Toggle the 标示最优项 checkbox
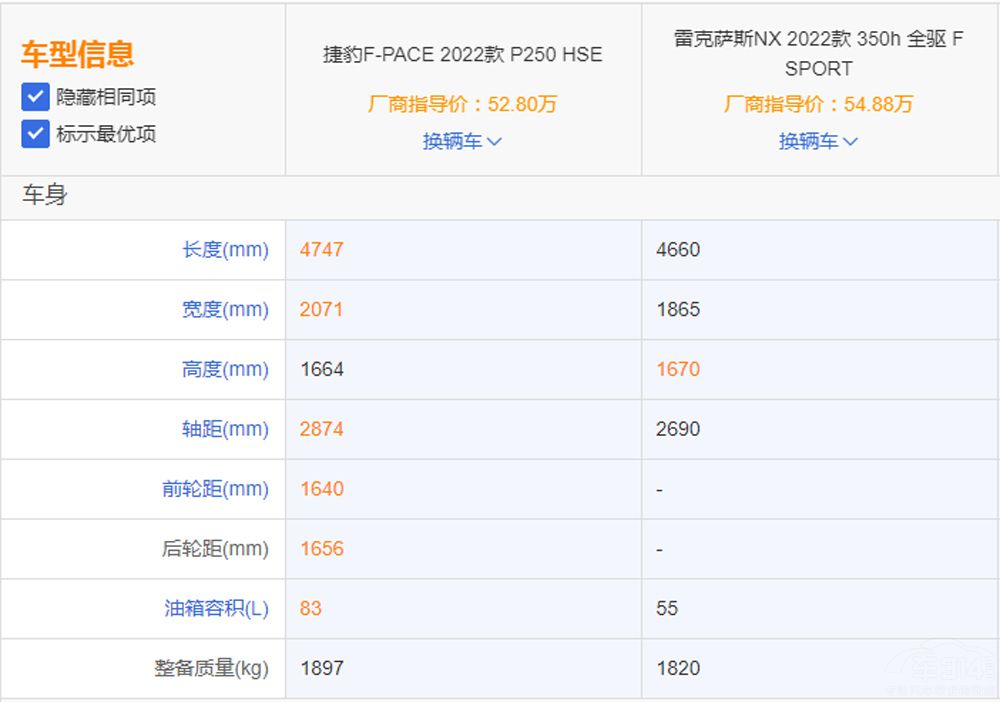This screenshot has height=702, width=1000. click(35, 134)
